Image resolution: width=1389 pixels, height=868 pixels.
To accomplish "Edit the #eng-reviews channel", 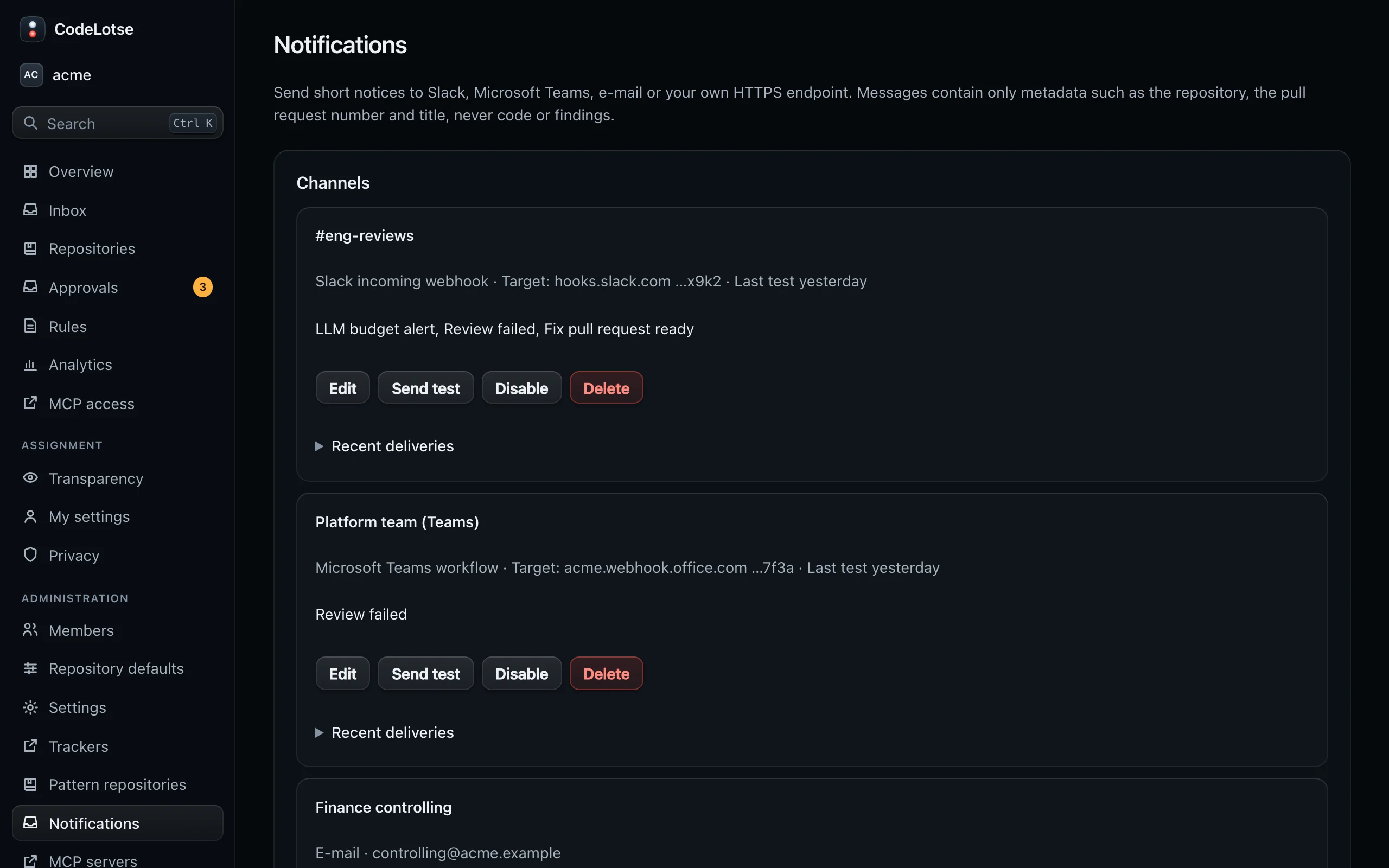I will [x=343, y=388].
